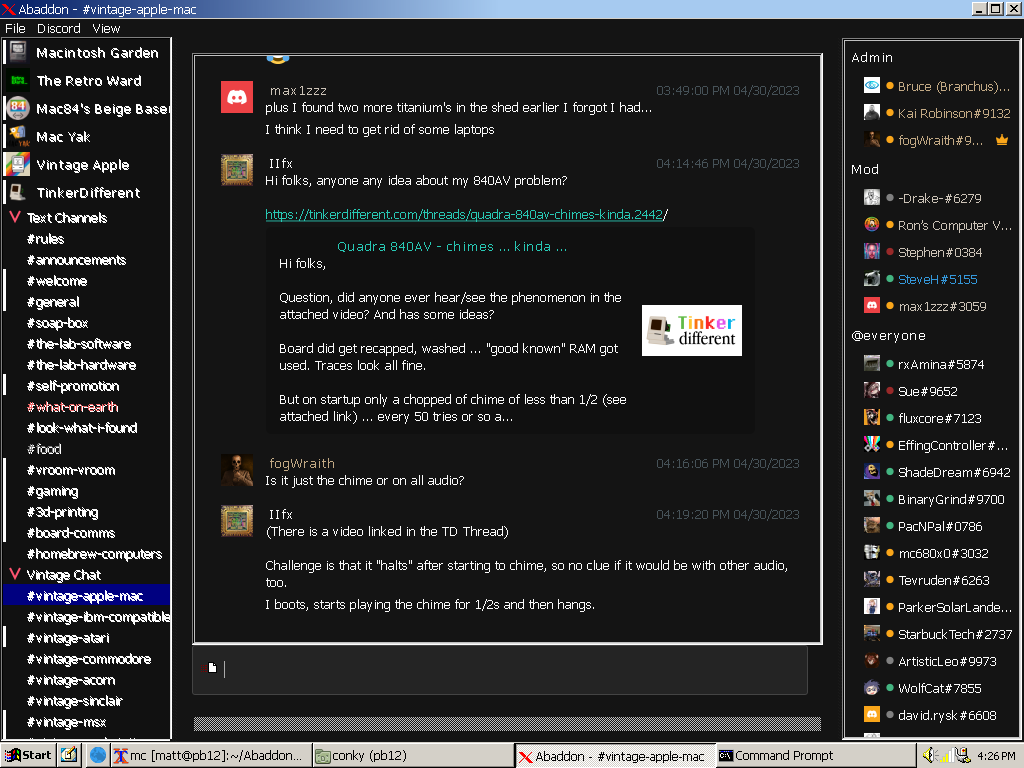The image size is (1024, 768).
Task: Click the volume icon in system tray
Action: (x=929, y=756)
